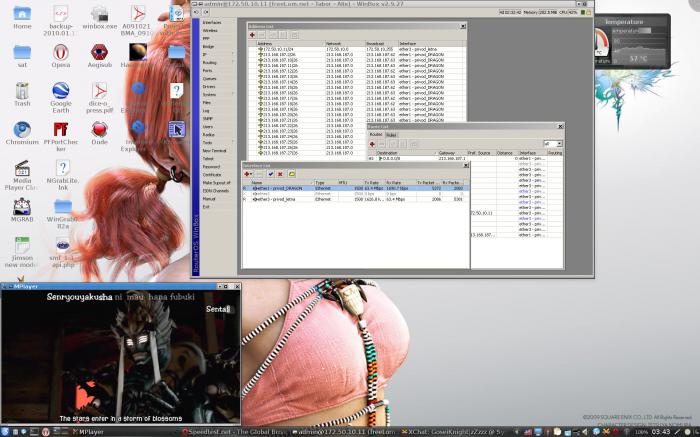Open the Chromium browser desktop icon
Screen dimensions: 700x437
point(22,133)
